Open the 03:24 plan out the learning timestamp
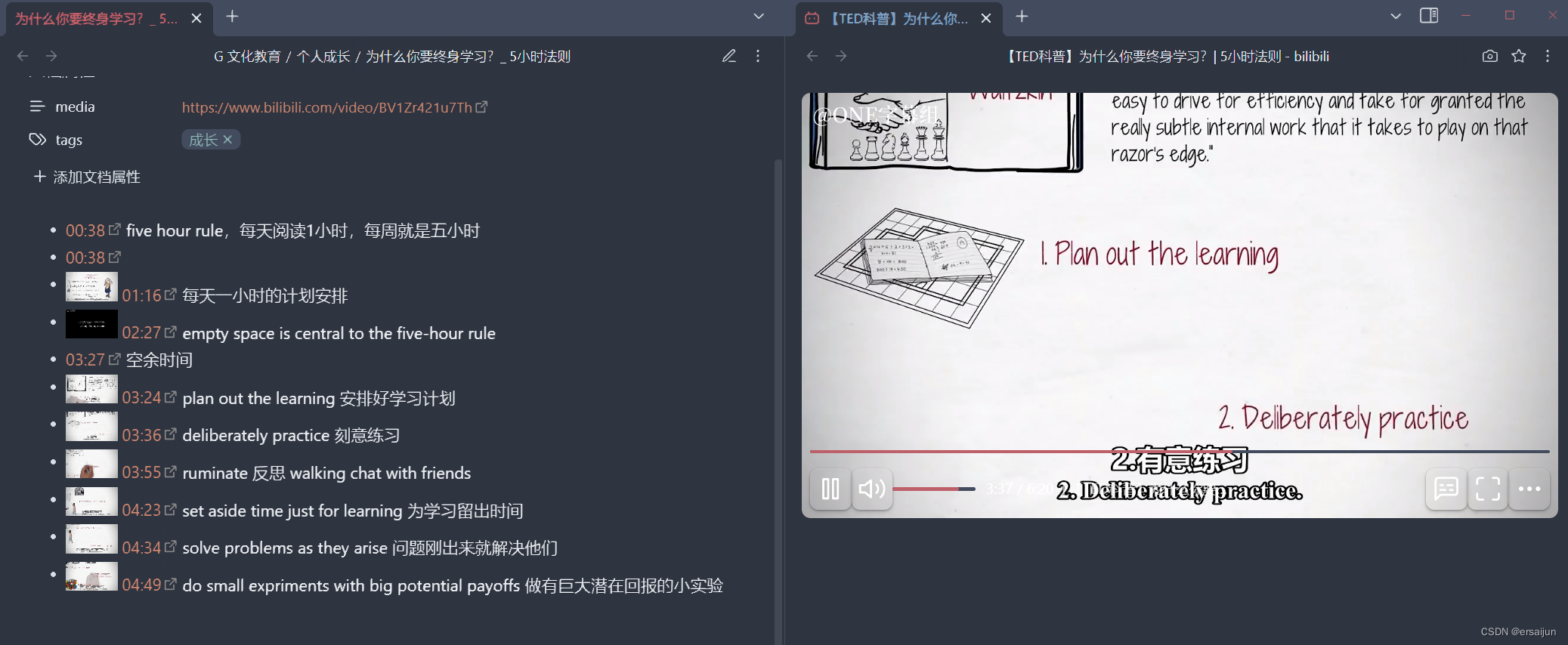Viewport: 1568px width, 645px height. (x=141, y=398)
